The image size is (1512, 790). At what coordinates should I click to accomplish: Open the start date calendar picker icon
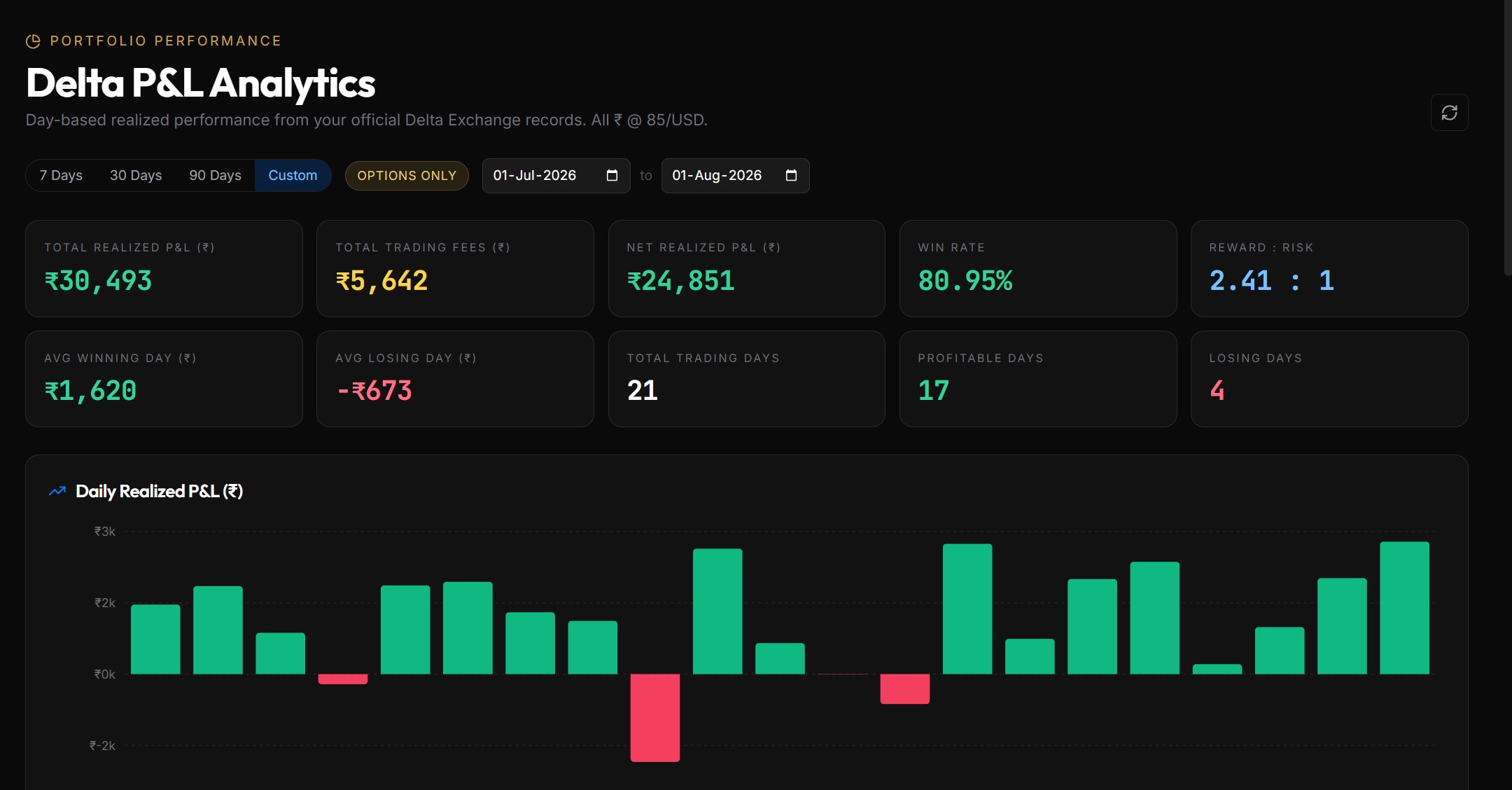612,175
